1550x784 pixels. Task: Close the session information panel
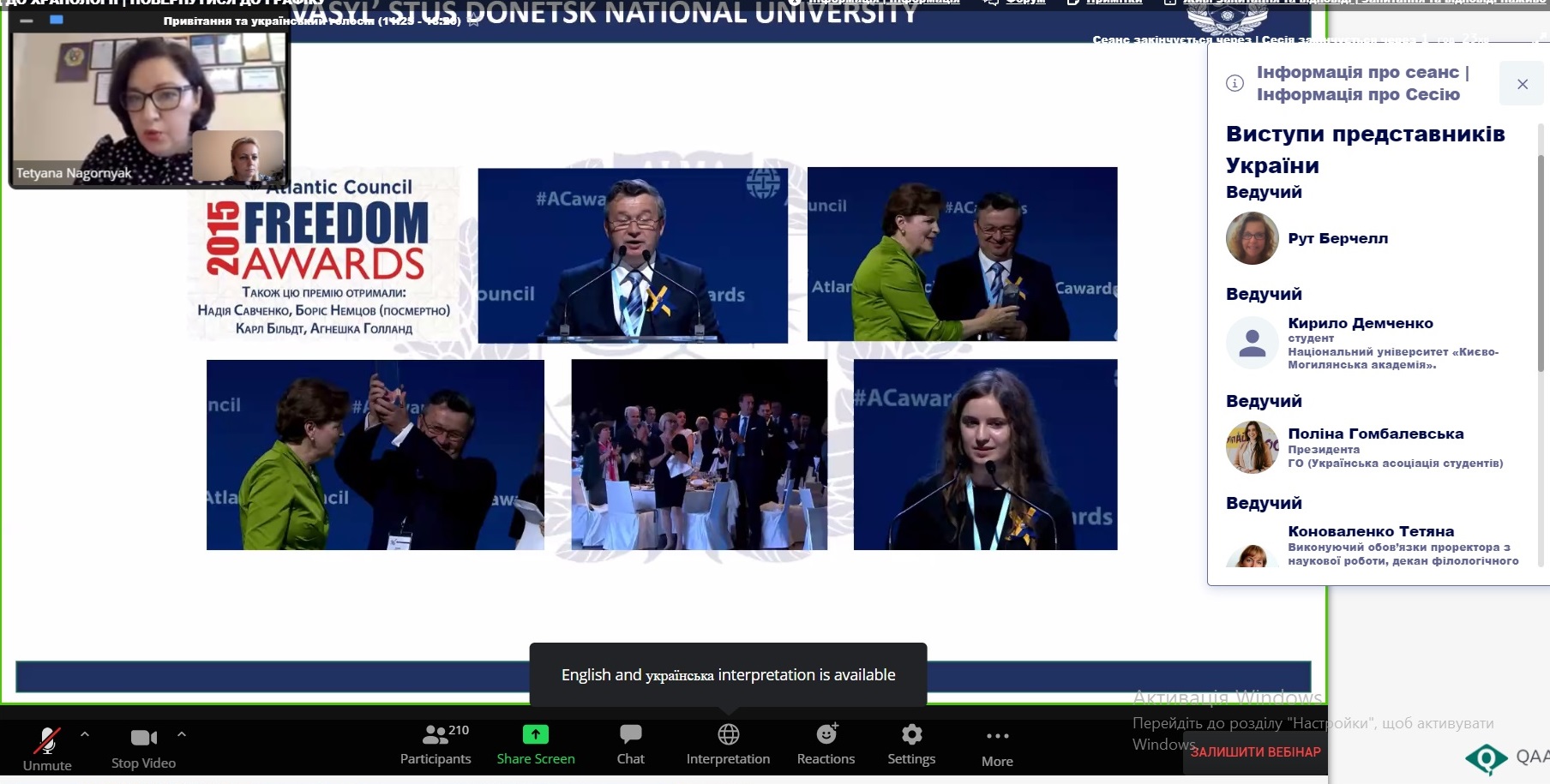point(1523,84)
